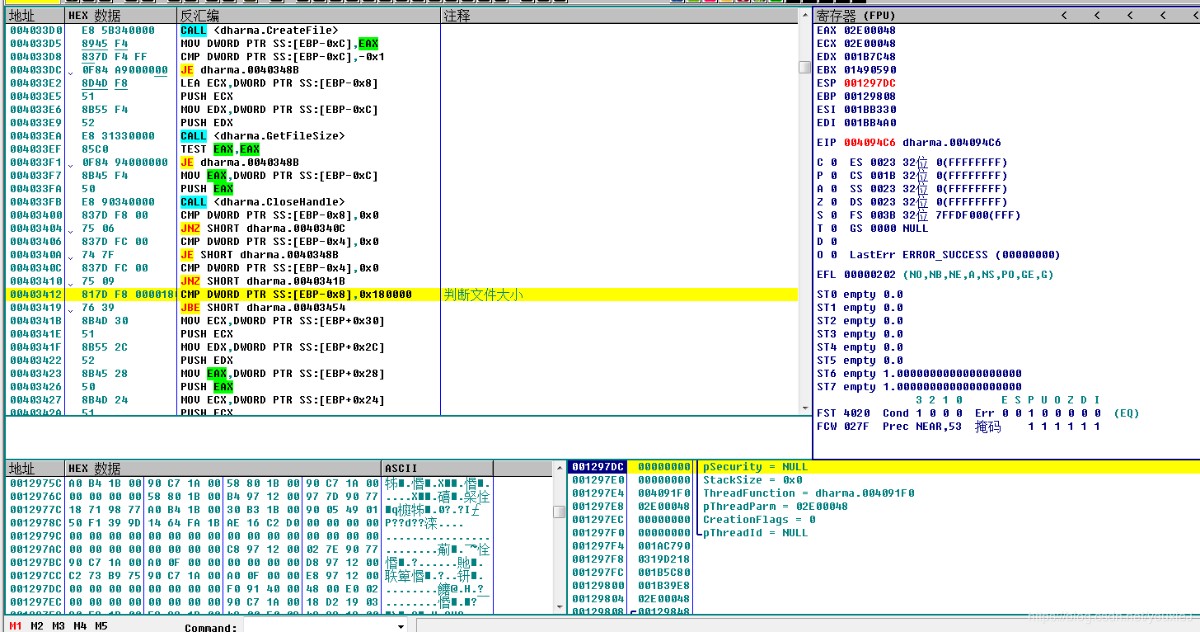
Task: Click the dump pane scrollbar up arrow
Action: 559,468
